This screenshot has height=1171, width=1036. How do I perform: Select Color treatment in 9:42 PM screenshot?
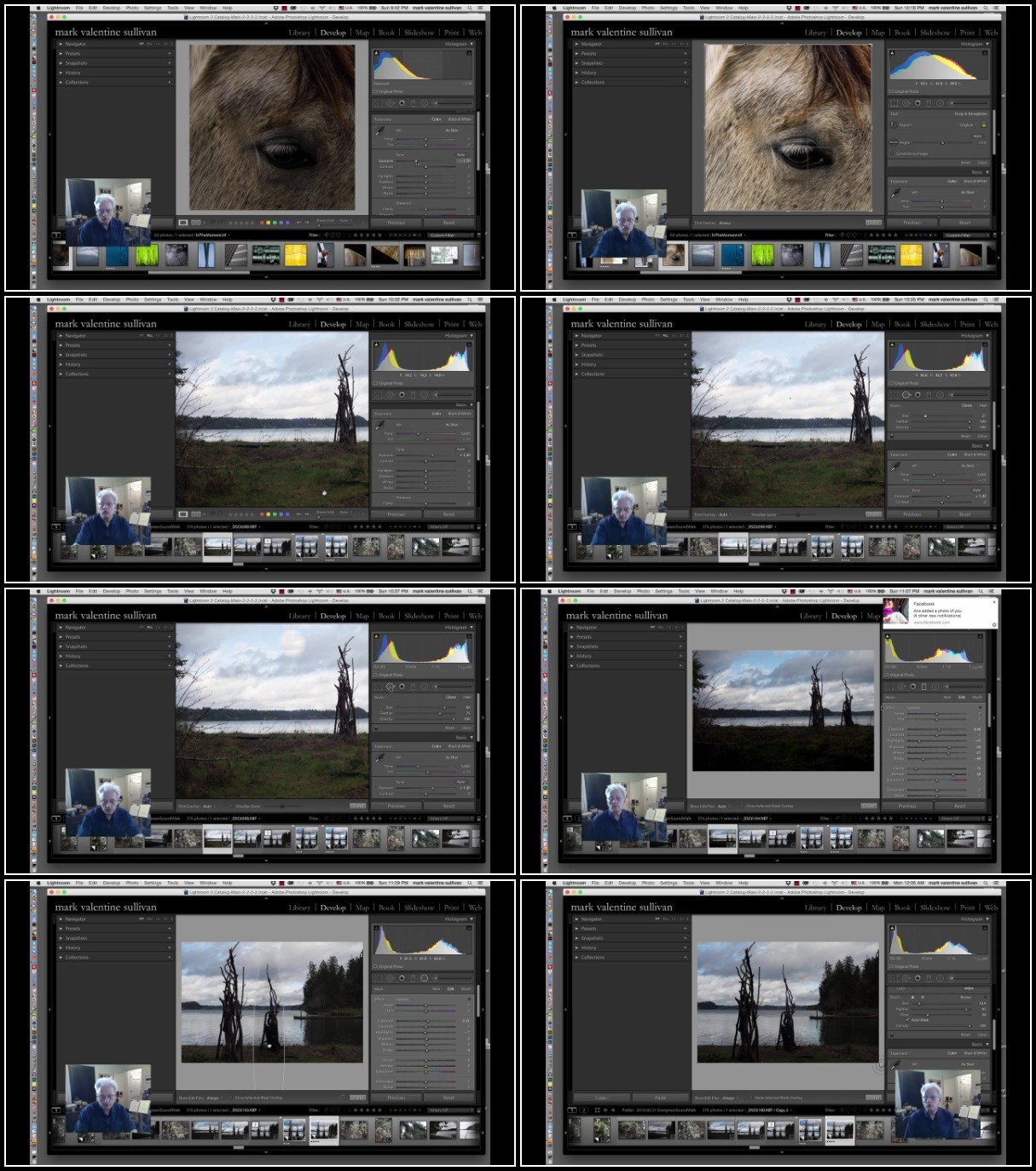437,119
